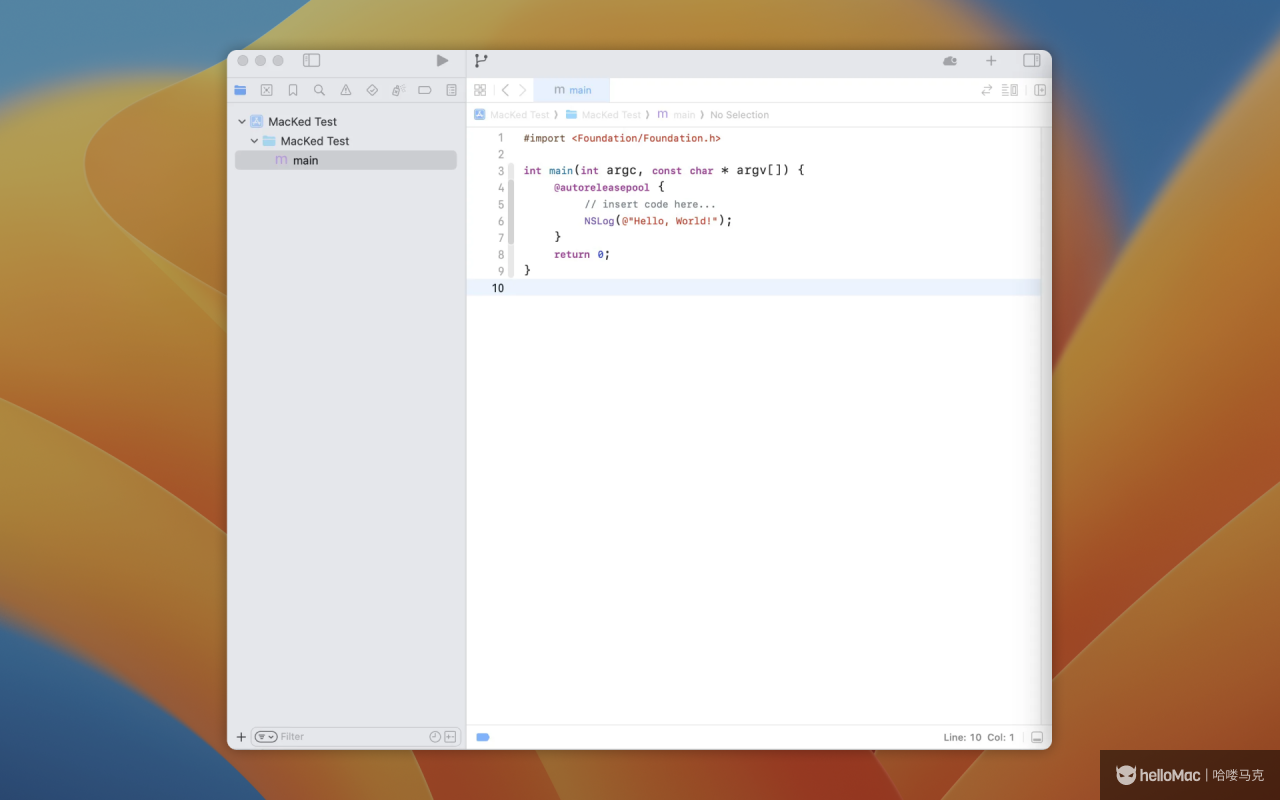Click MacKed Test folder in jump bar
Viewport: 1280px width, 800px height.
(x=604, y=115)
